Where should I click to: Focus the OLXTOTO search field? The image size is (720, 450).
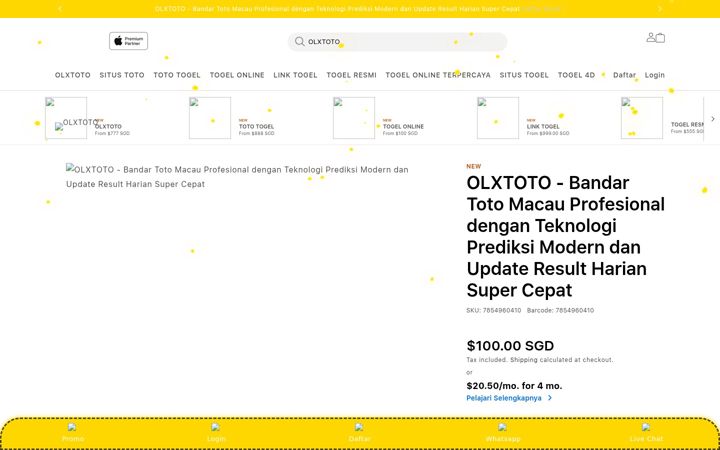coord(398,42)
